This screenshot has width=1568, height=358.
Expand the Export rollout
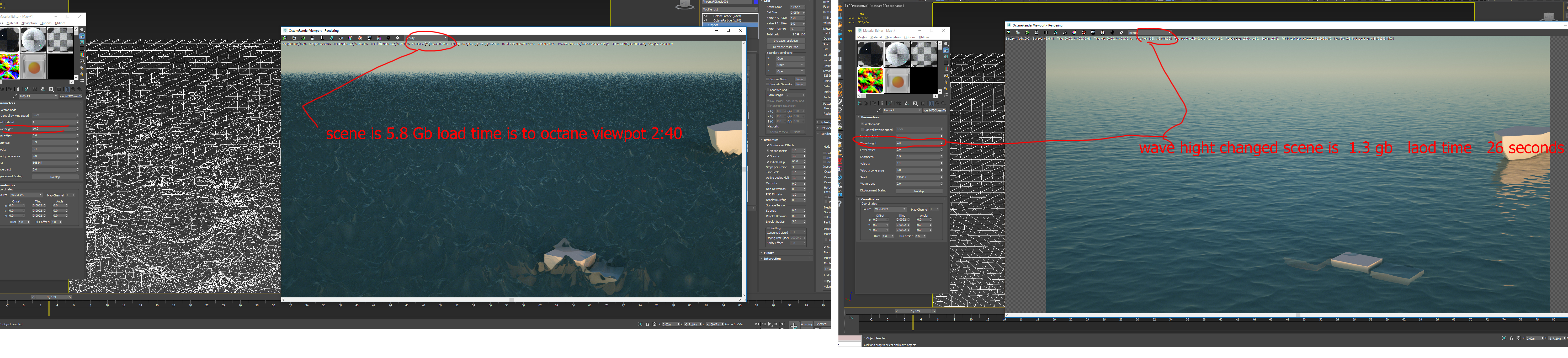[x=769, y=253]
